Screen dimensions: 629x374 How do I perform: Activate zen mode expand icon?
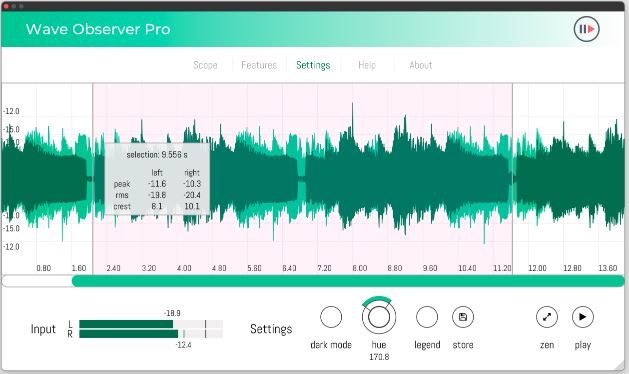(x=547, y=317)
